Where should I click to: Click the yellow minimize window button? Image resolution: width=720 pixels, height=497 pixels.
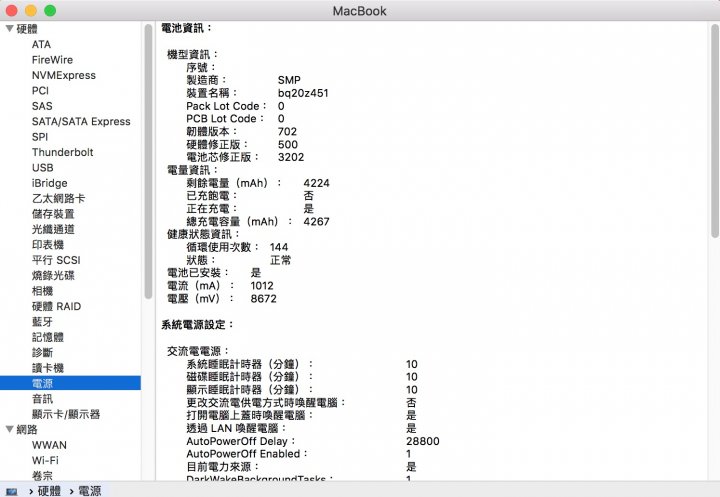point(31,11)
